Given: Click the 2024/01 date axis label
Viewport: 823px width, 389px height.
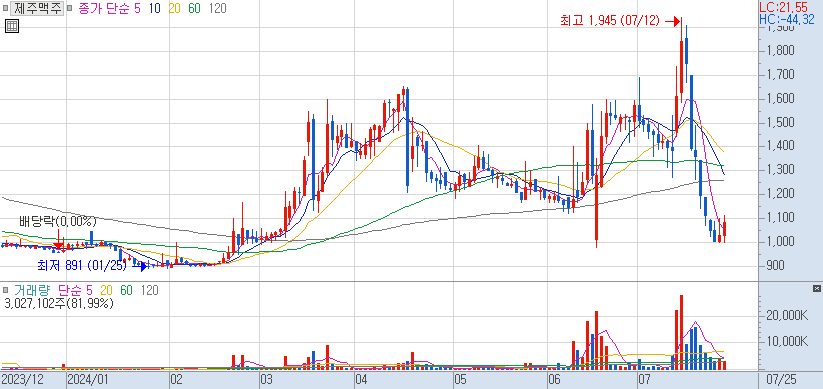Looking at the screenshot, I should [x=89, y=379].
